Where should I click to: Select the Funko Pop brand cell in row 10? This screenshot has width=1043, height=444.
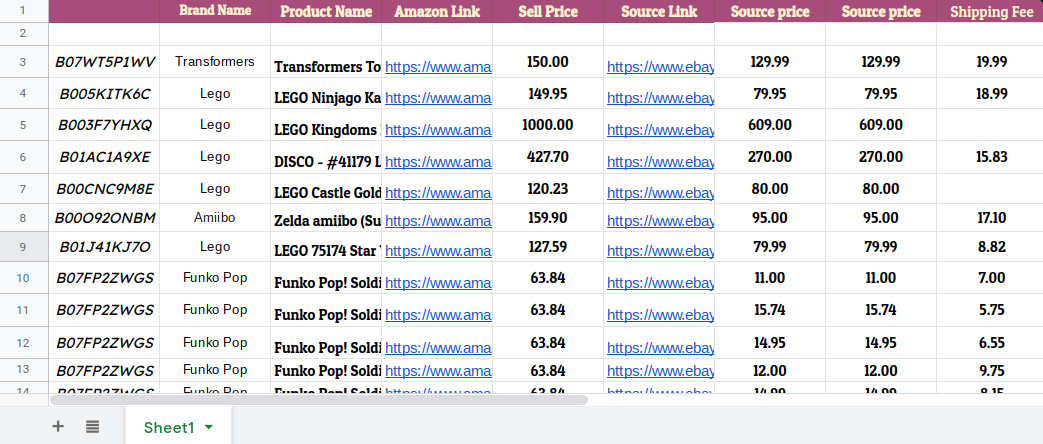pyautogui.click(x=215, y=278)
